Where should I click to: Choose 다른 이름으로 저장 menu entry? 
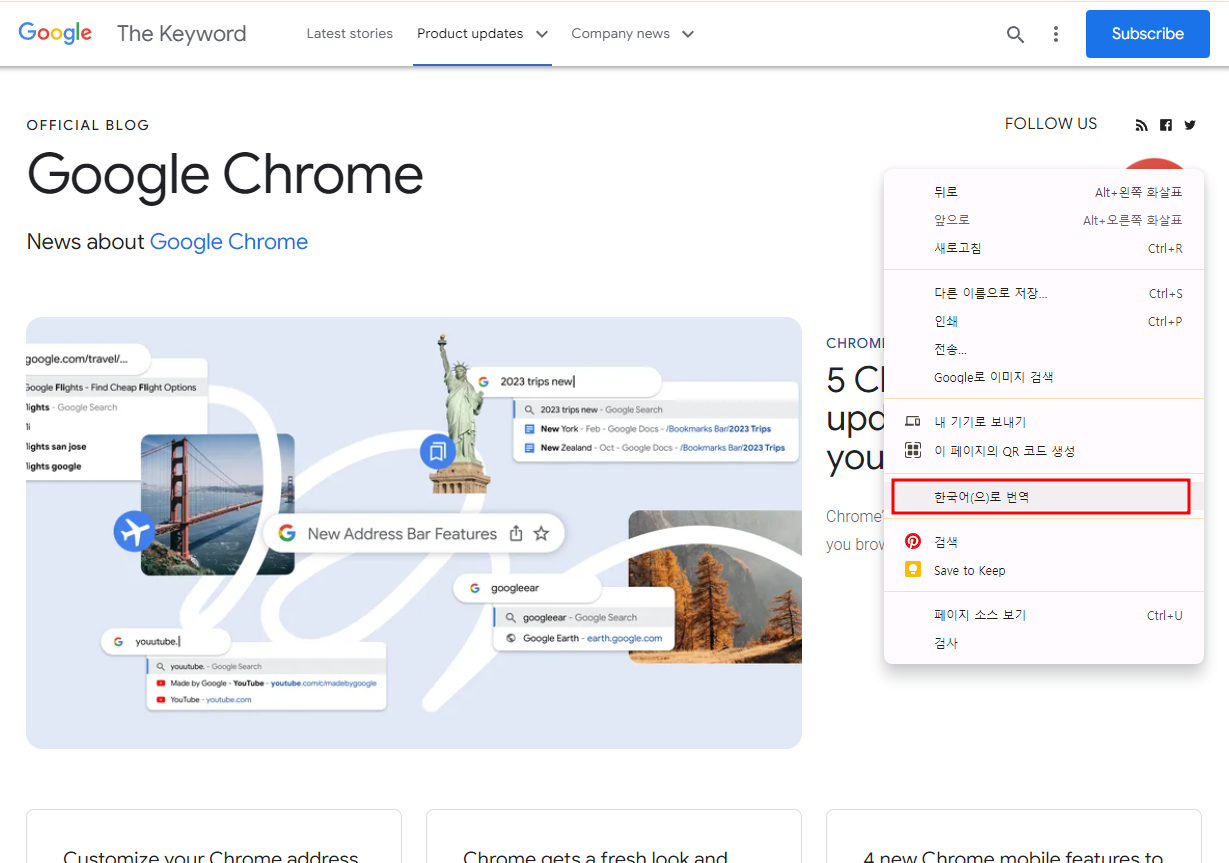click(x=1044, y=293)
